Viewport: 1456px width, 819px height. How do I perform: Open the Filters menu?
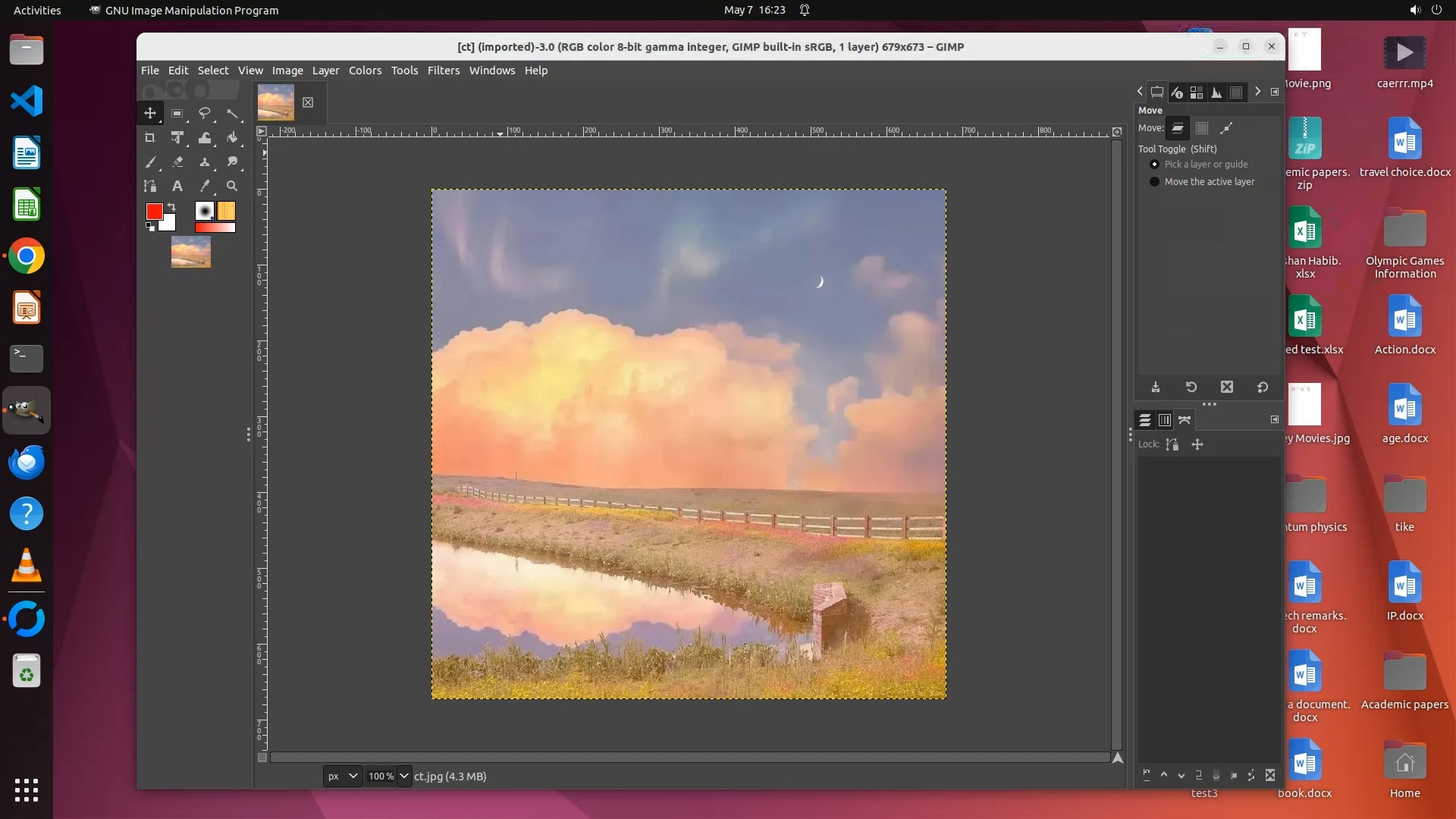click(x=443, y=71)
